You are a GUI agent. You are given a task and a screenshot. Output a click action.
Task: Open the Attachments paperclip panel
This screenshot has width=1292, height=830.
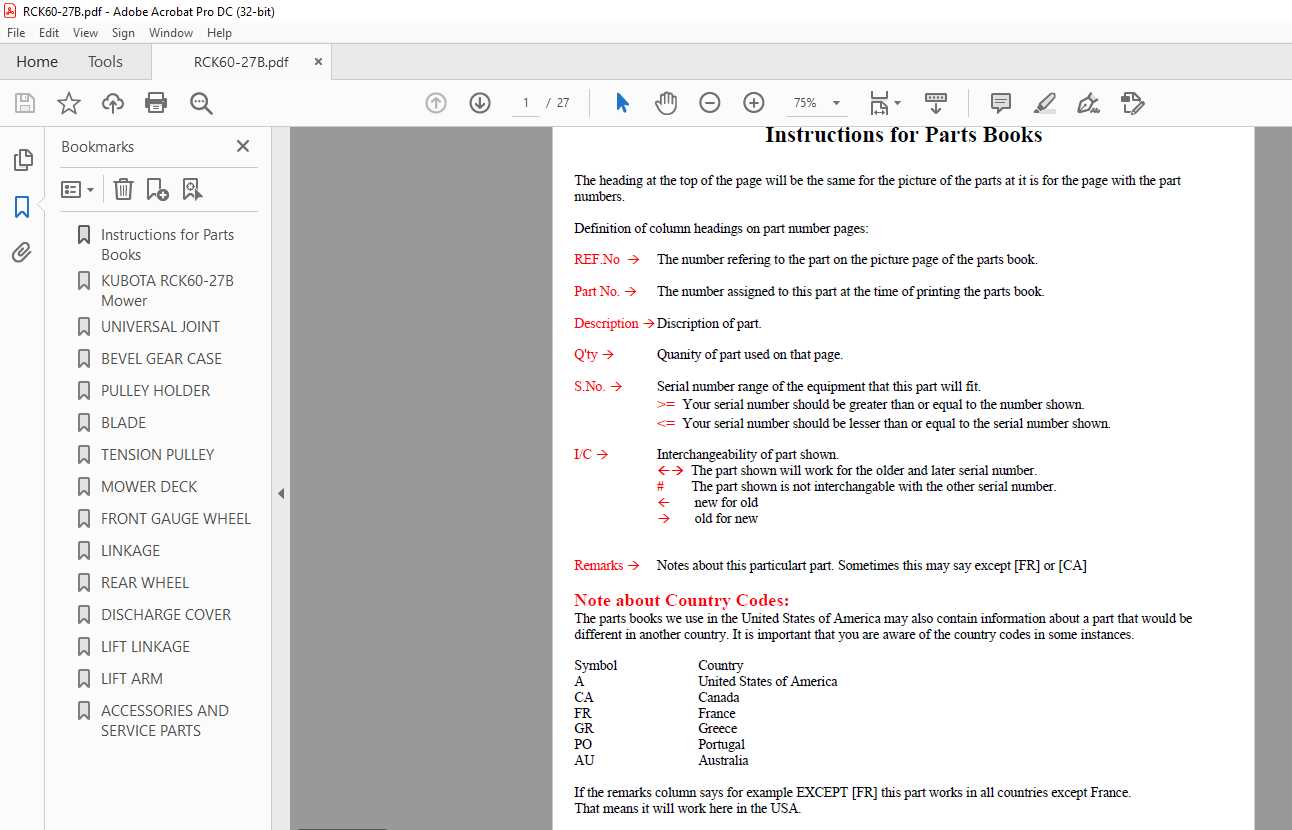click(x=22, y=253)
